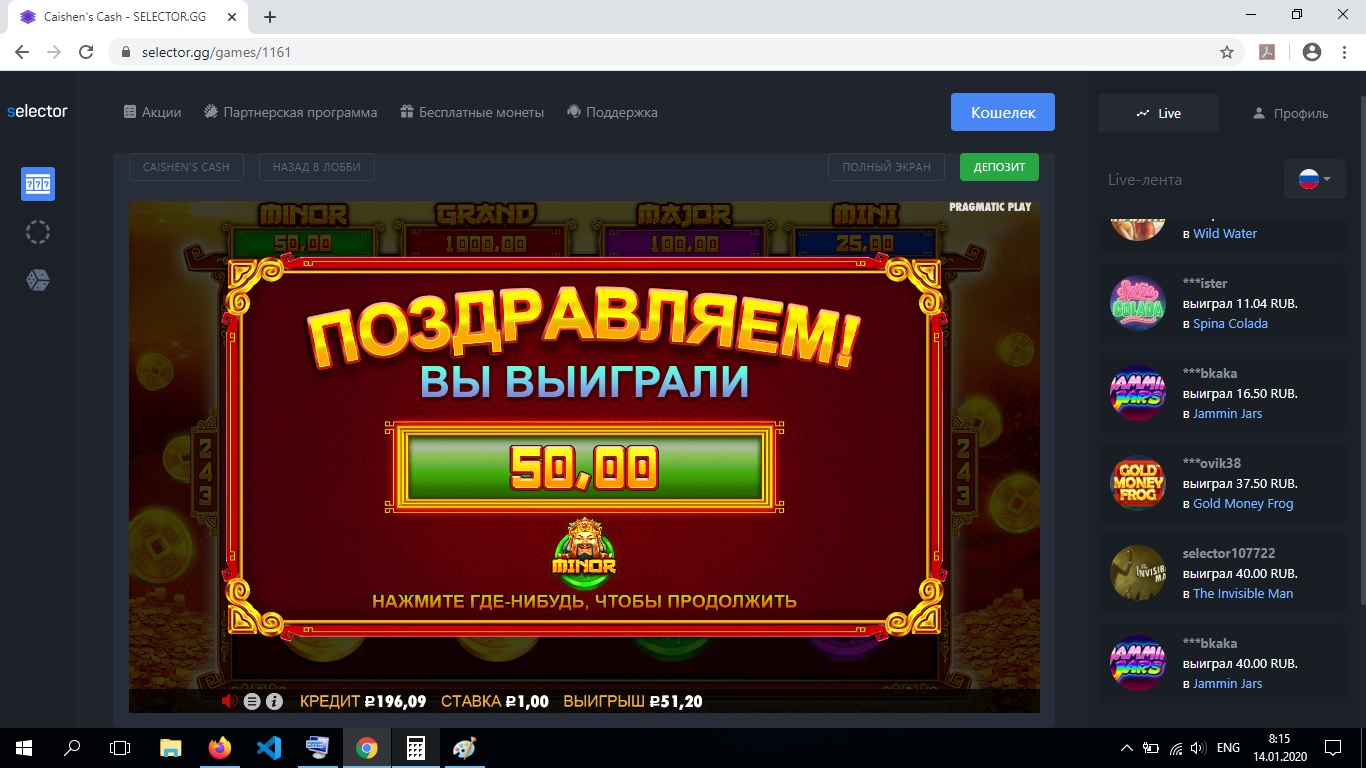Open a new browser tab
This screenshot has width=1366, height=768.
[270, 17]
